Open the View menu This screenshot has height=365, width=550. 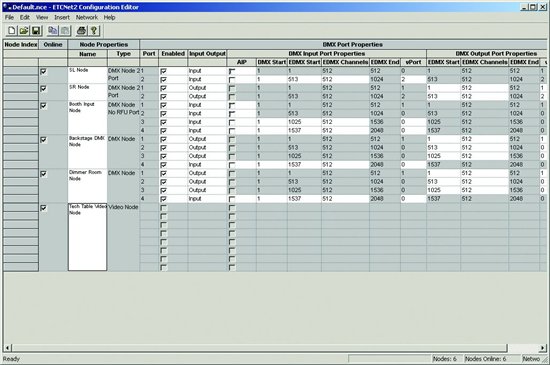[42, 17]
